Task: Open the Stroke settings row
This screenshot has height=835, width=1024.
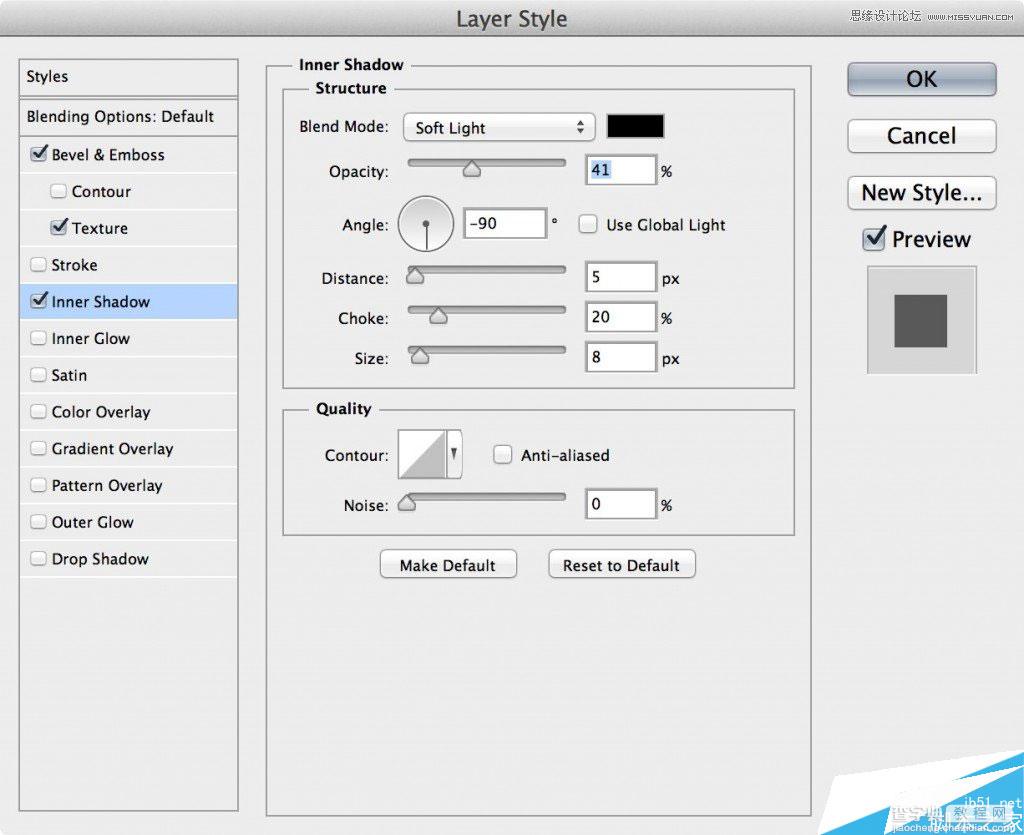Action: (x=128, y=264)
